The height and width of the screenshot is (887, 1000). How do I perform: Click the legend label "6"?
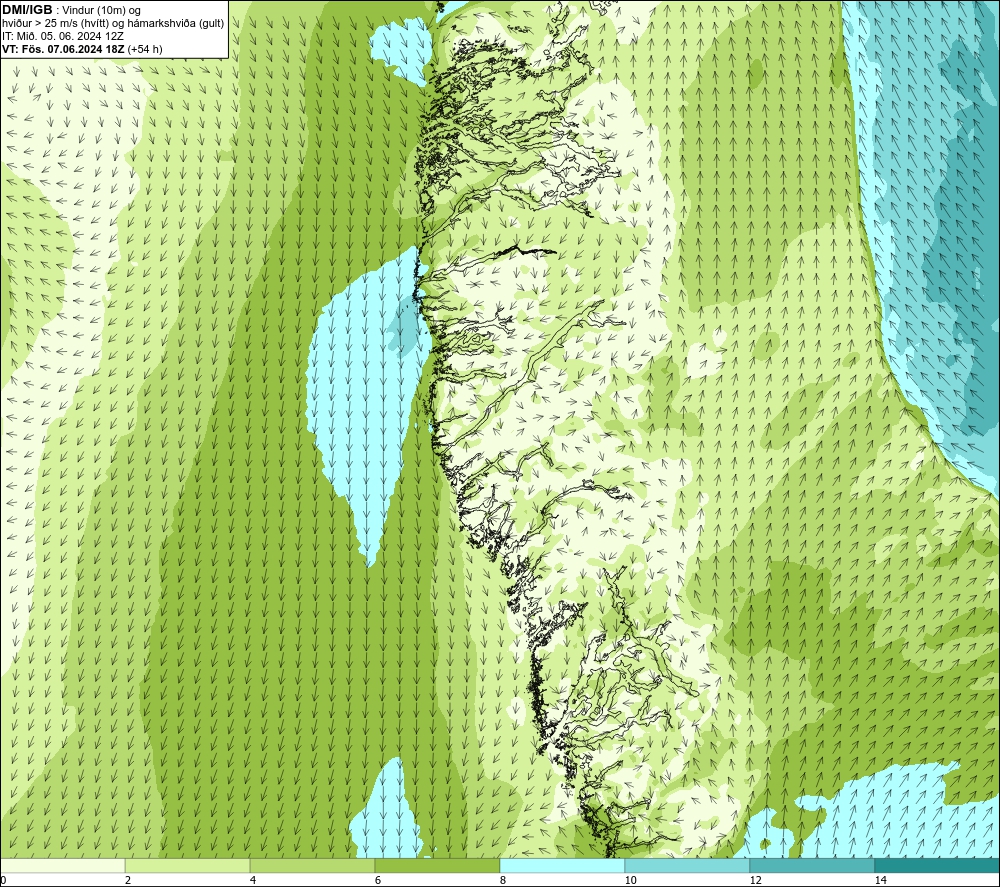[x=378, y=880]
